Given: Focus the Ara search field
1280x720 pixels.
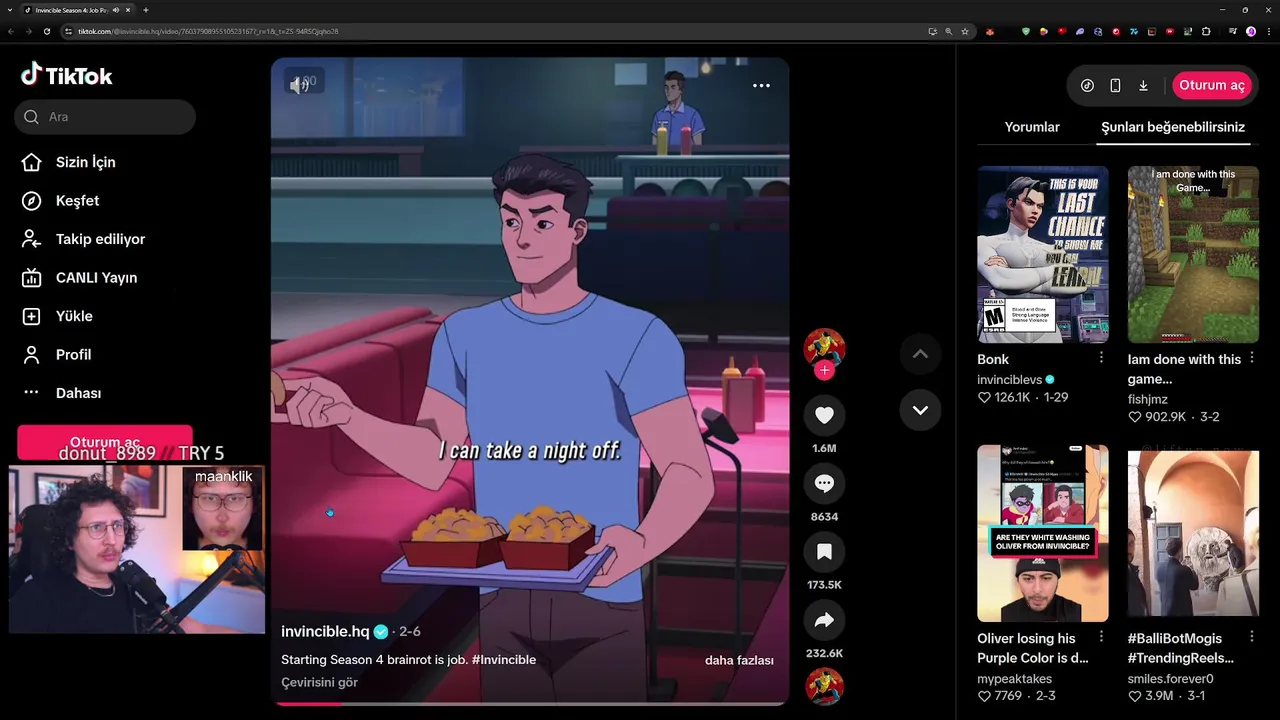Looking at the screenshot, I should (x=105, y=117).
